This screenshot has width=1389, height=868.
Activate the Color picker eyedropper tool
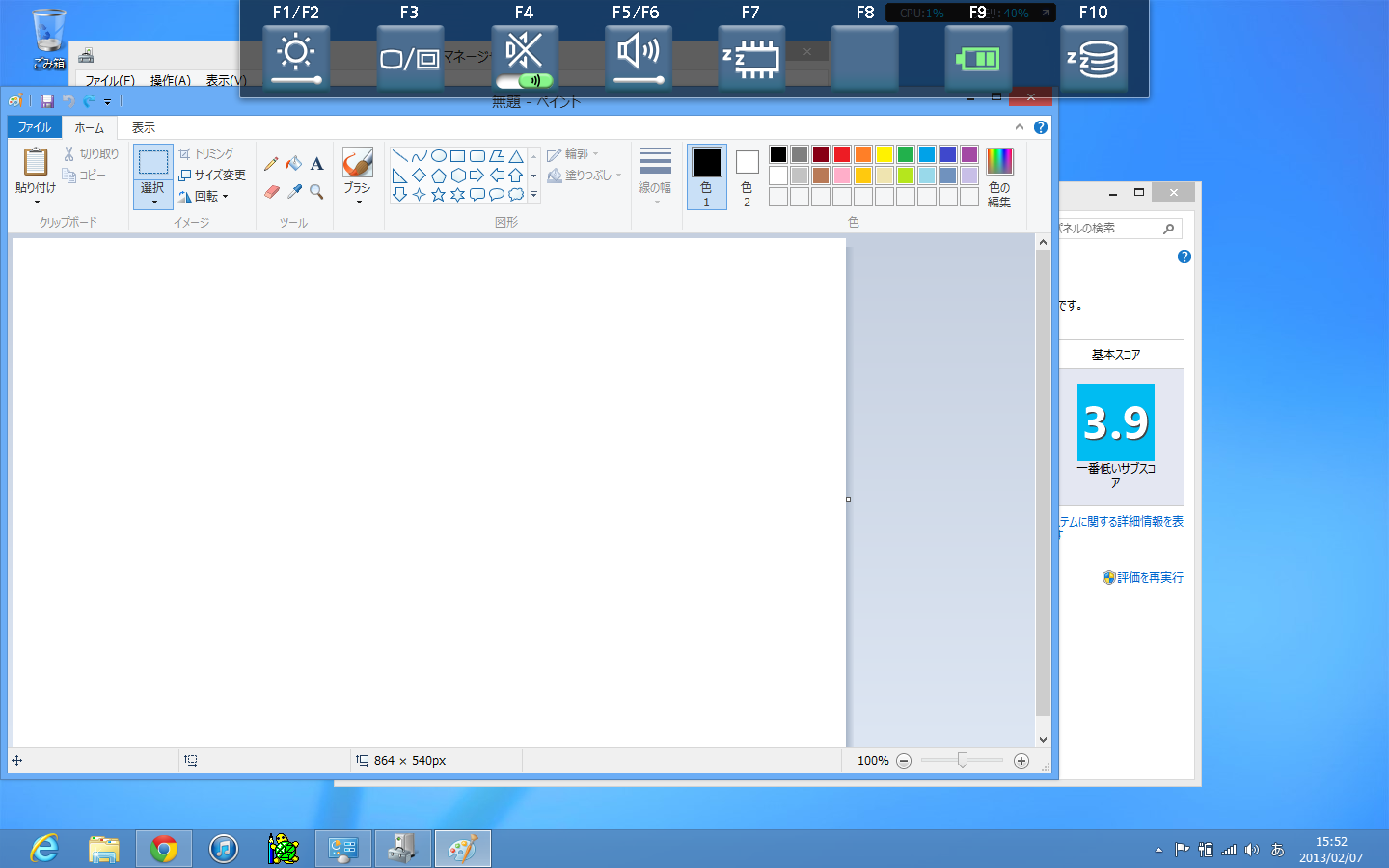294,192
